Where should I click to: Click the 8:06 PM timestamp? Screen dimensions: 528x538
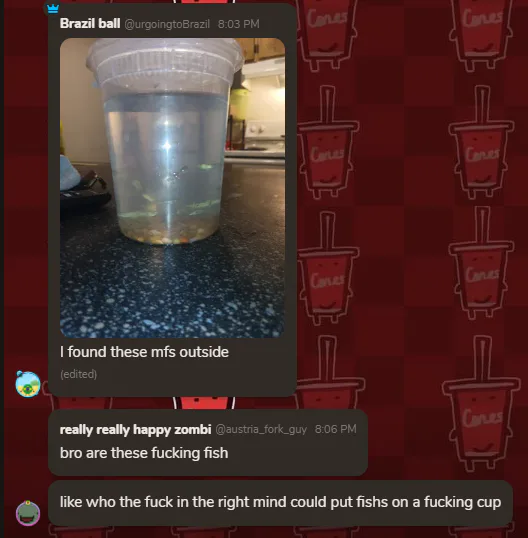336,429
